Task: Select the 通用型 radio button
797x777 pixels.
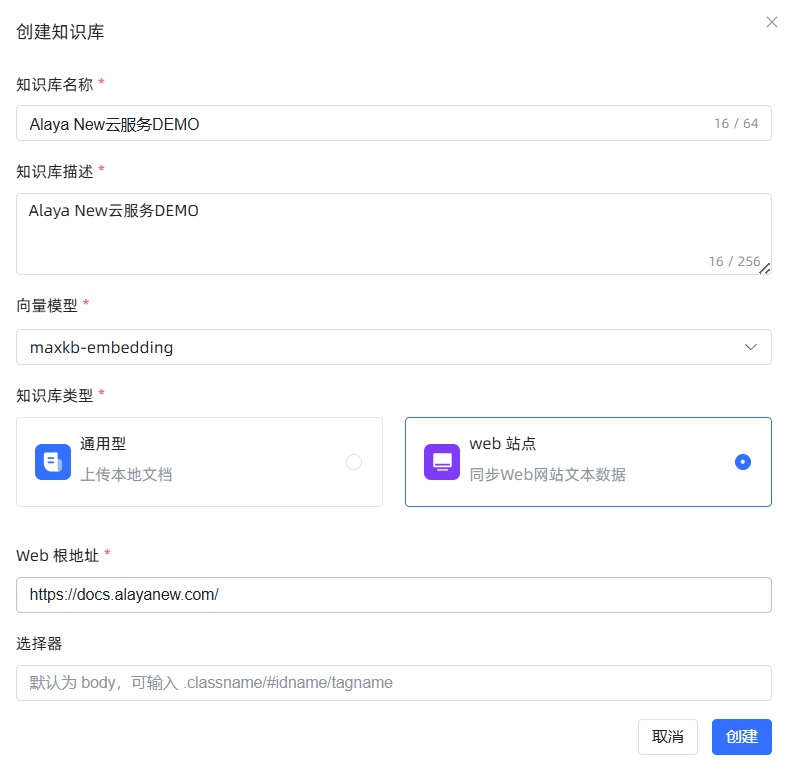Action: click(x=354, y=462)
